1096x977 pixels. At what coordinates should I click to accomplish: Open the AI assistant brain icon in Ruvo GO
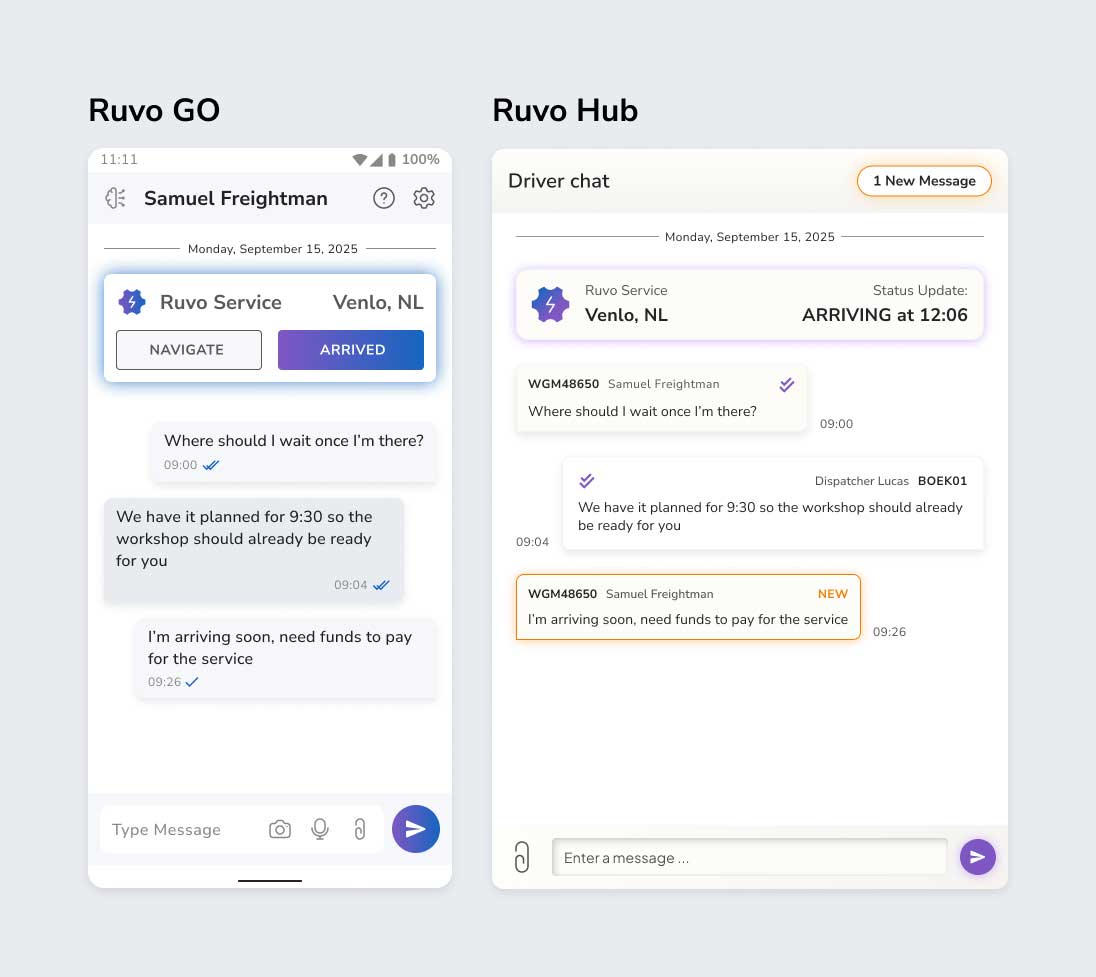[115, 198]
